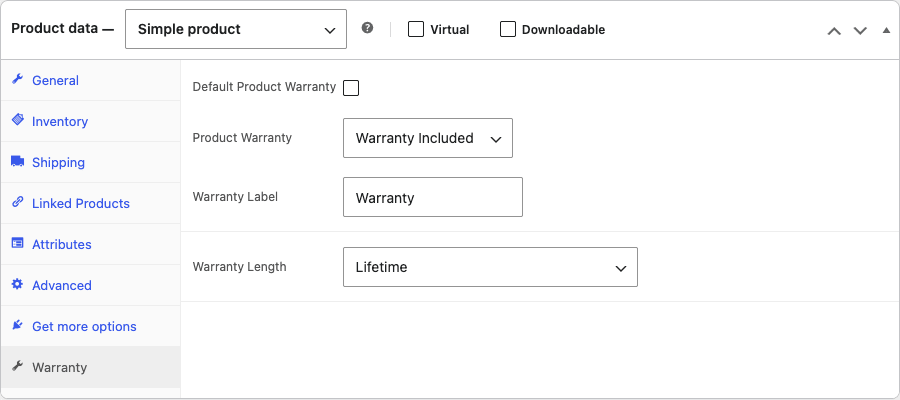Viewport: 900px width, 400px height.
Task: Collapse the Product data panel triangle toggle
Action: click(x=886, y=30)
